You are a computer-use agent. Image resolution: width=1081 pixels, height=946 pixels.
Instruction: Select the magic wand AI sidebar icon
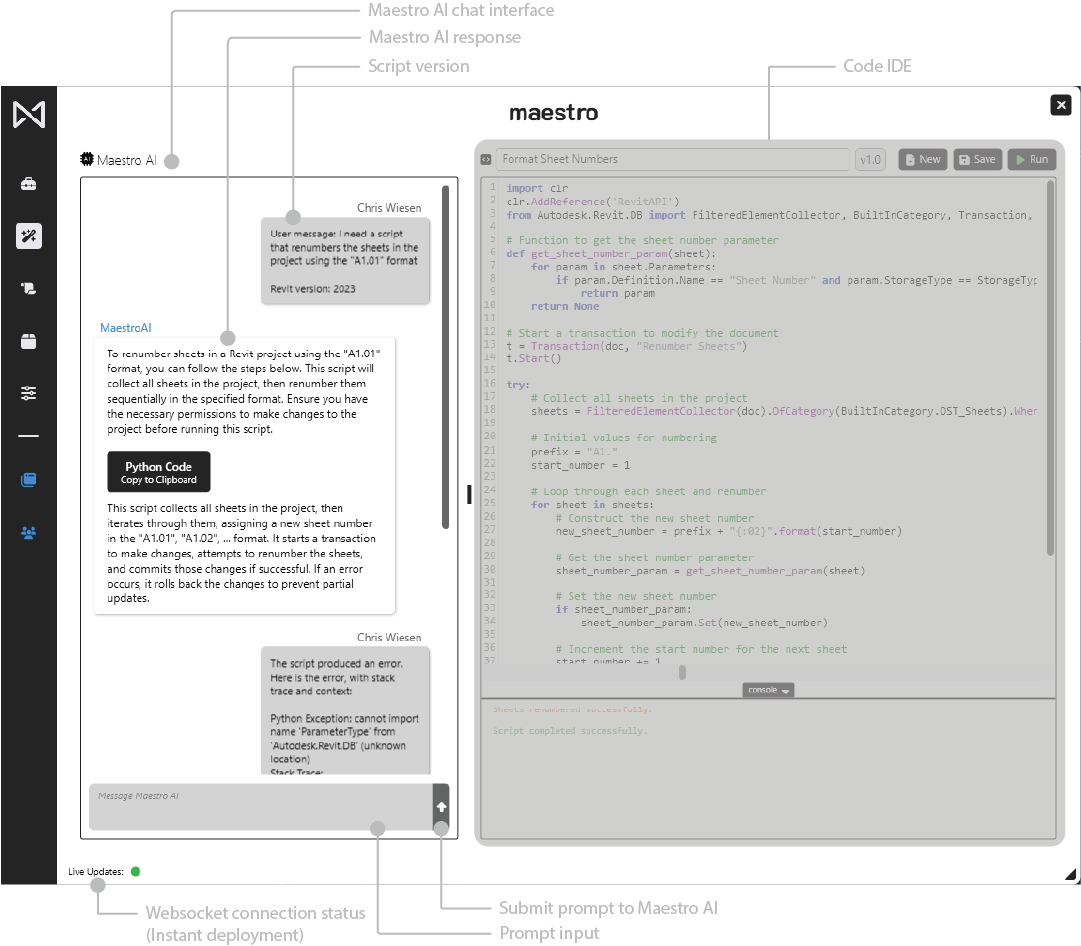click(29, 236)
